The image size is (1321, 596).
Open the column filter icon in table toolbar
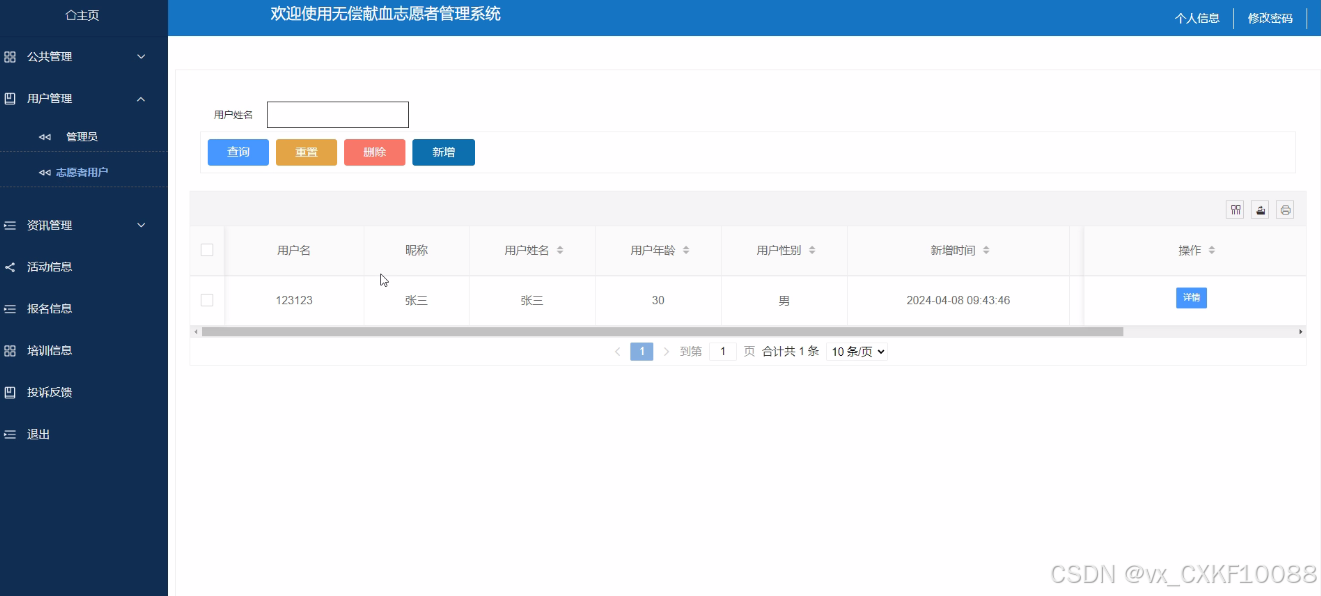point(1236,210)
